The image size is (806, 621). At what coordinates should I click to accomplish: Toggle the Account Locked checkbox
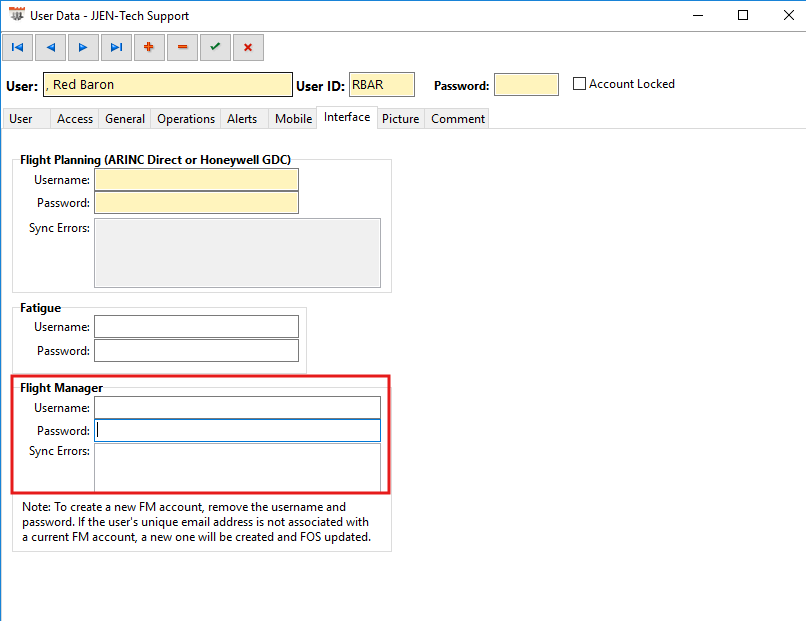click(579, 84)
